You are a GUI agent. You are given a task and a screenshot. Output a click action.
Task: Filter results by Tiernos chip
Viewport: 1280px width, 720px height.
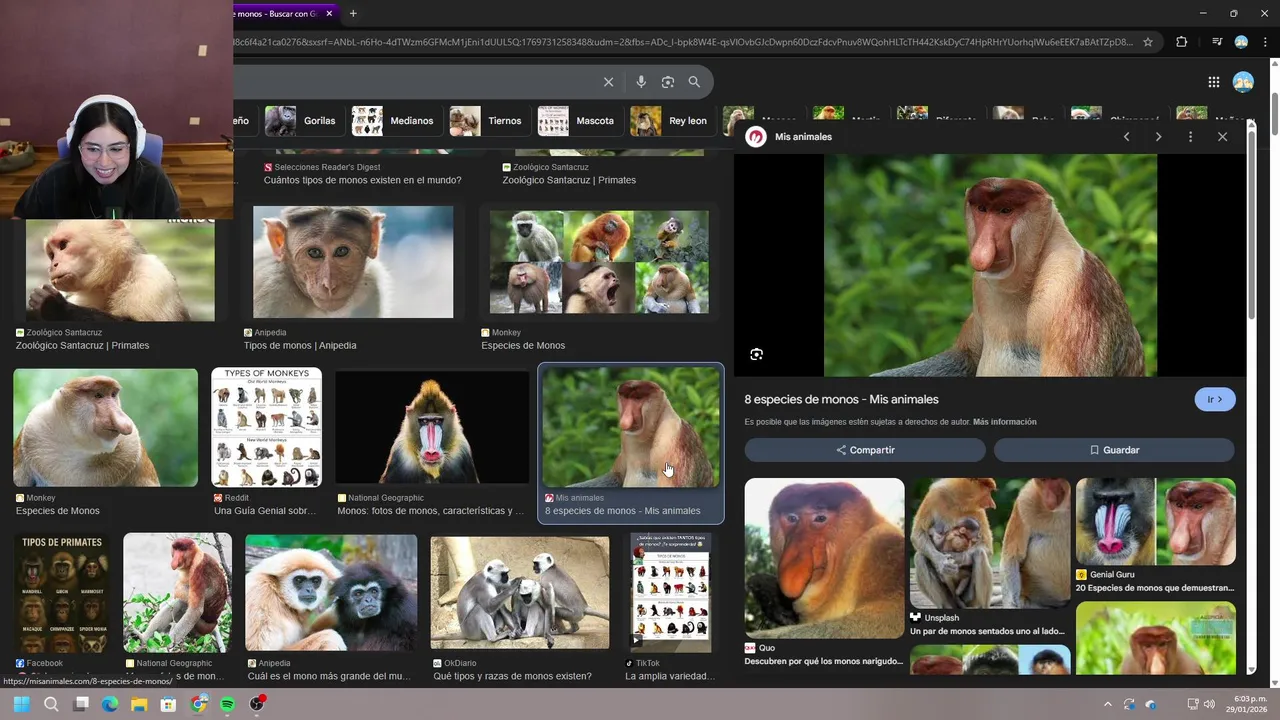point(487,121)
